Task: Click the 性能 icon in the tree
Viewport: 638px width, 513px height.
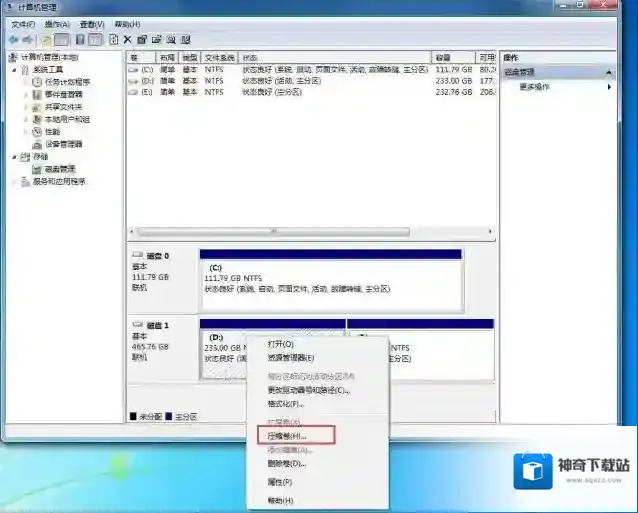Action: click(x=38, y=131)
